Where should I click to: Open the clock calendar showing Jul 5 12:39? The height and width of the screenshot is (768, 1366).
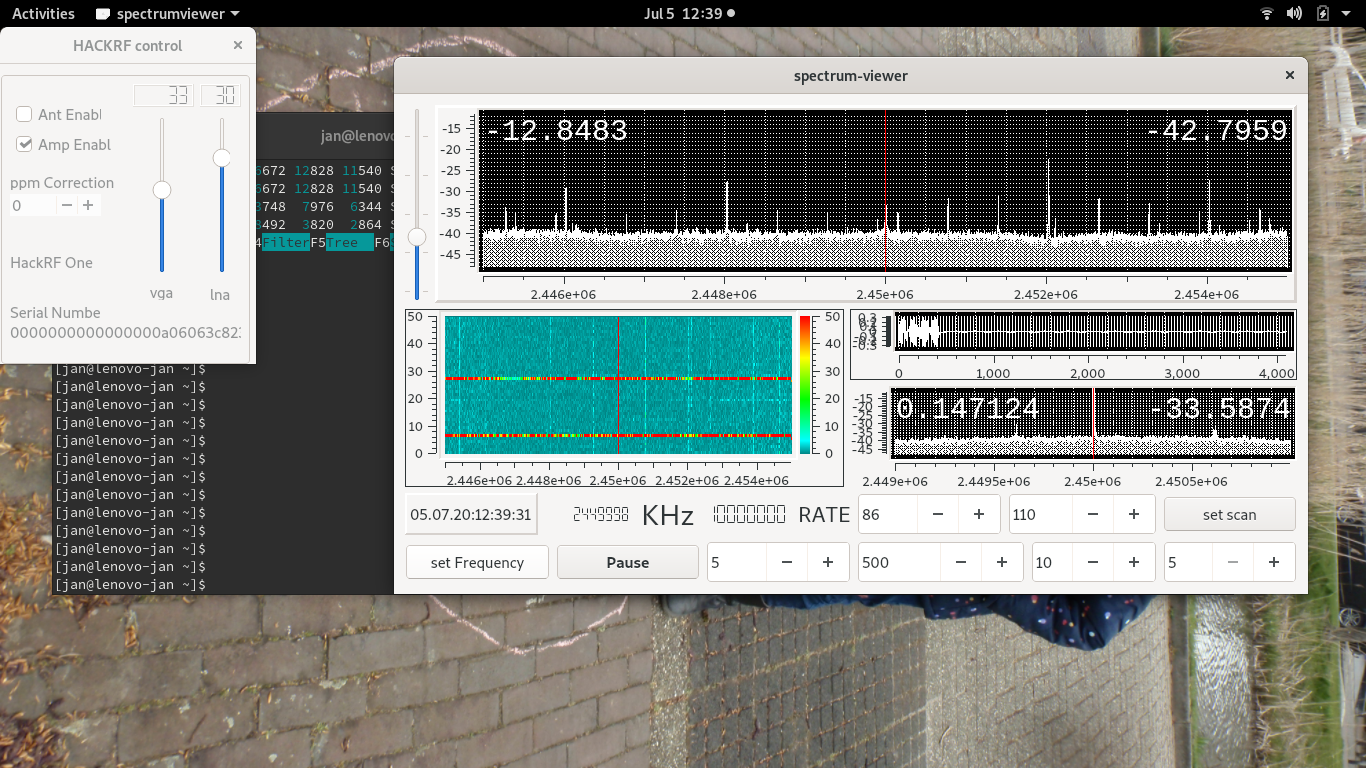pyautogui.click(x=690, y=14)
